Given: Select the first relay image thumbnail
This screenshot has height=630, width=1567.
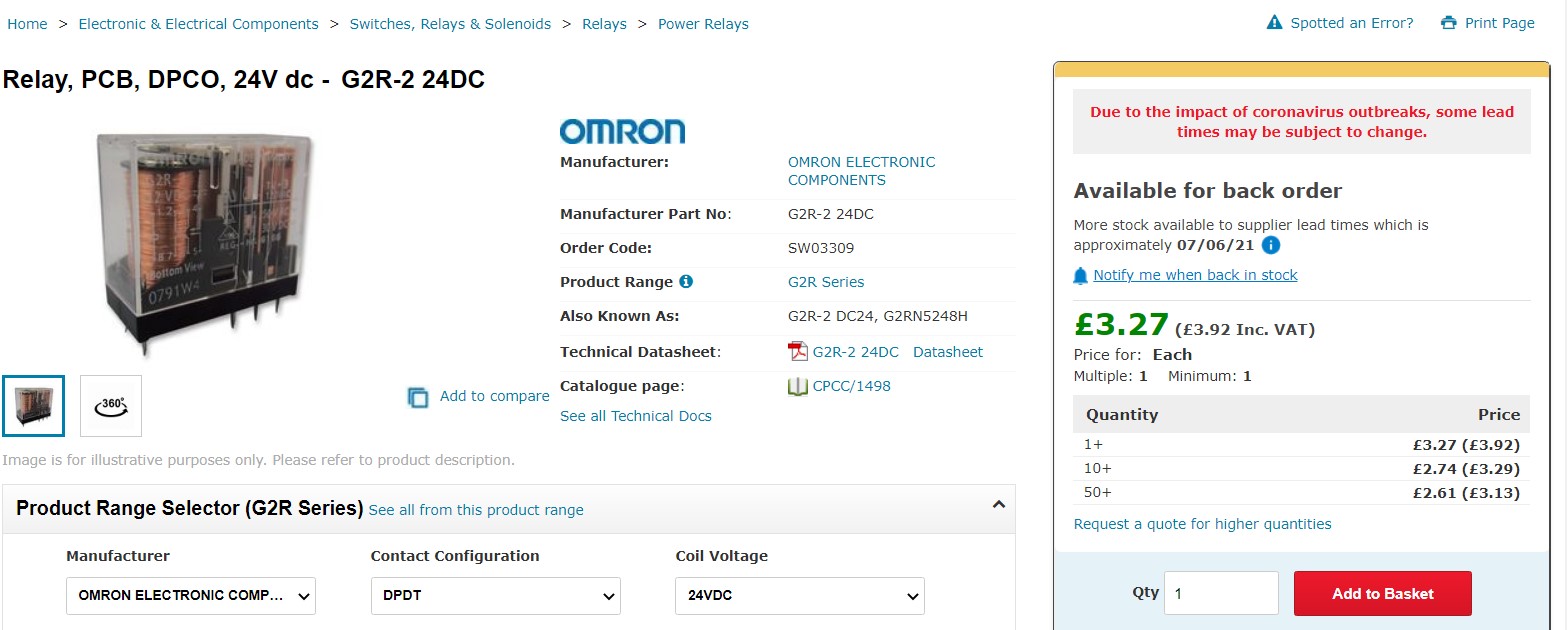Looking at the screenshot, I should click(34, 406).
